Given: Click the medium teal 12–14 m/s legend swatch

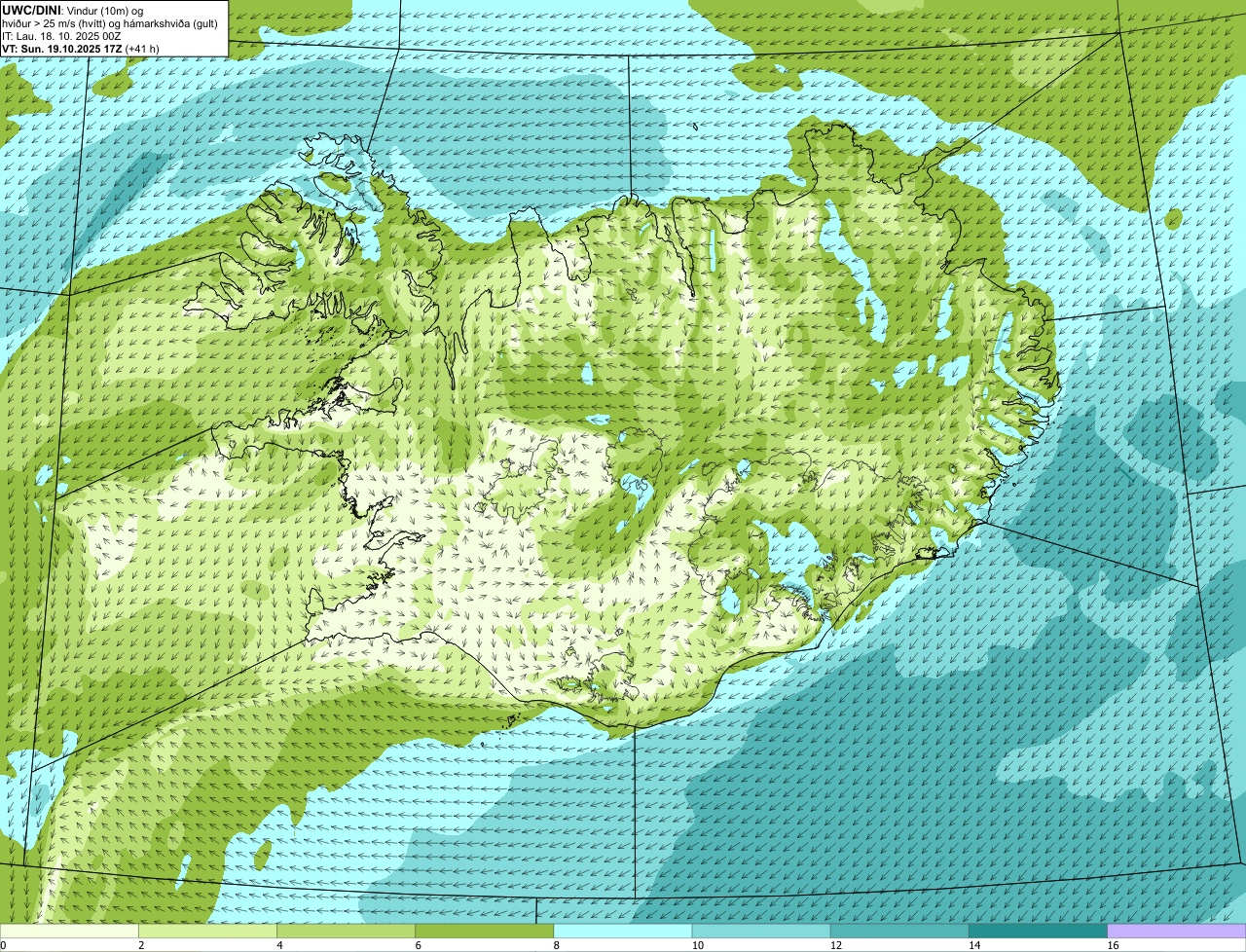Looking at the screenshot, I should coord(899,932).
